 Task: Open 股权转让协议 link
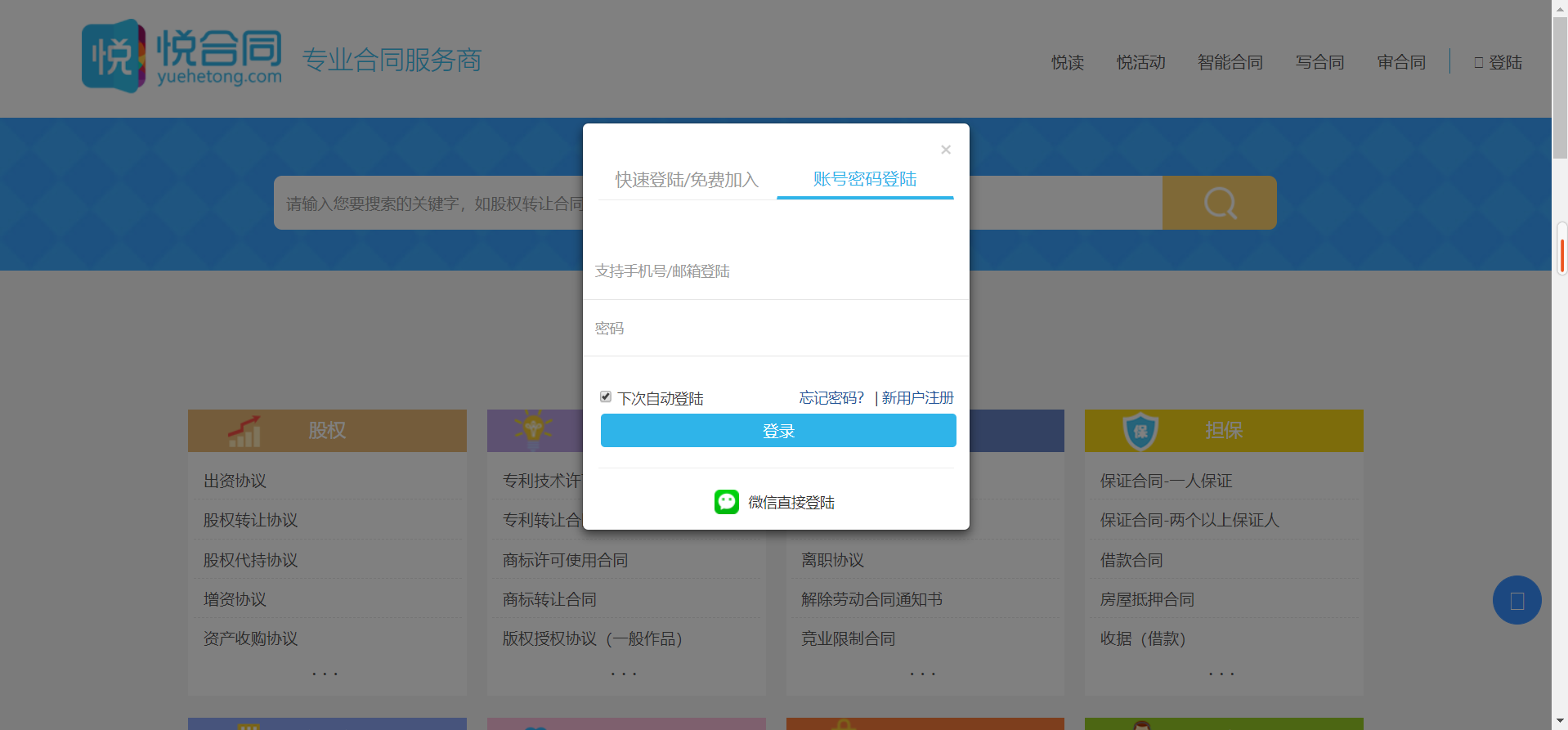point(250,520)
